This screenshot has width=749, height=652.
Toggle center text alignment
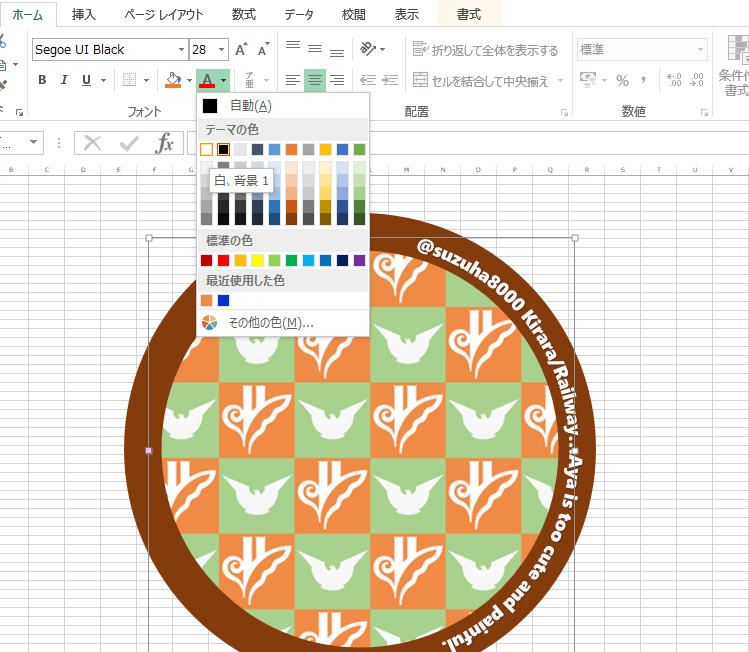point(315,80)
